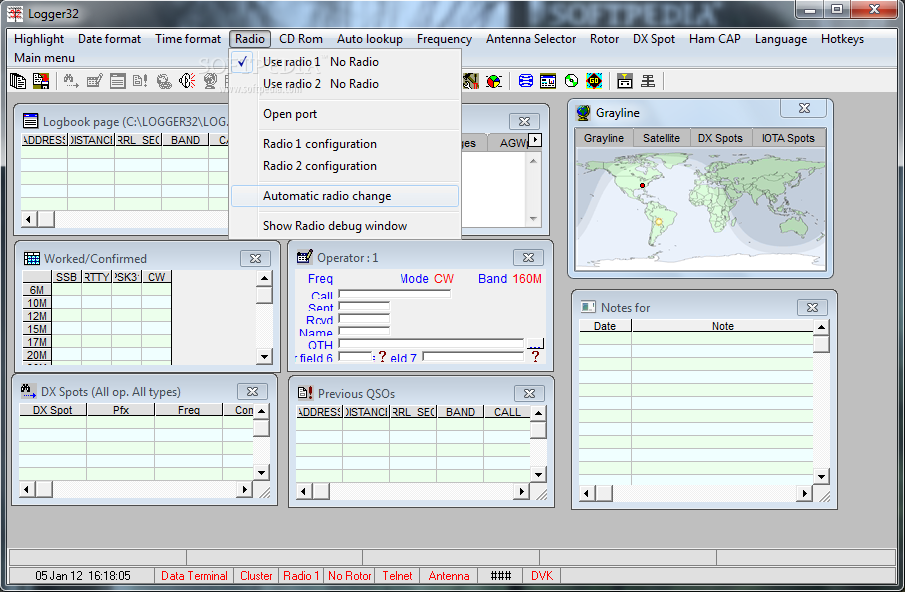Click the Worked/Confirmed grid title icon
This screenshot has height=592, width=905.
click(x=32, y=258)
